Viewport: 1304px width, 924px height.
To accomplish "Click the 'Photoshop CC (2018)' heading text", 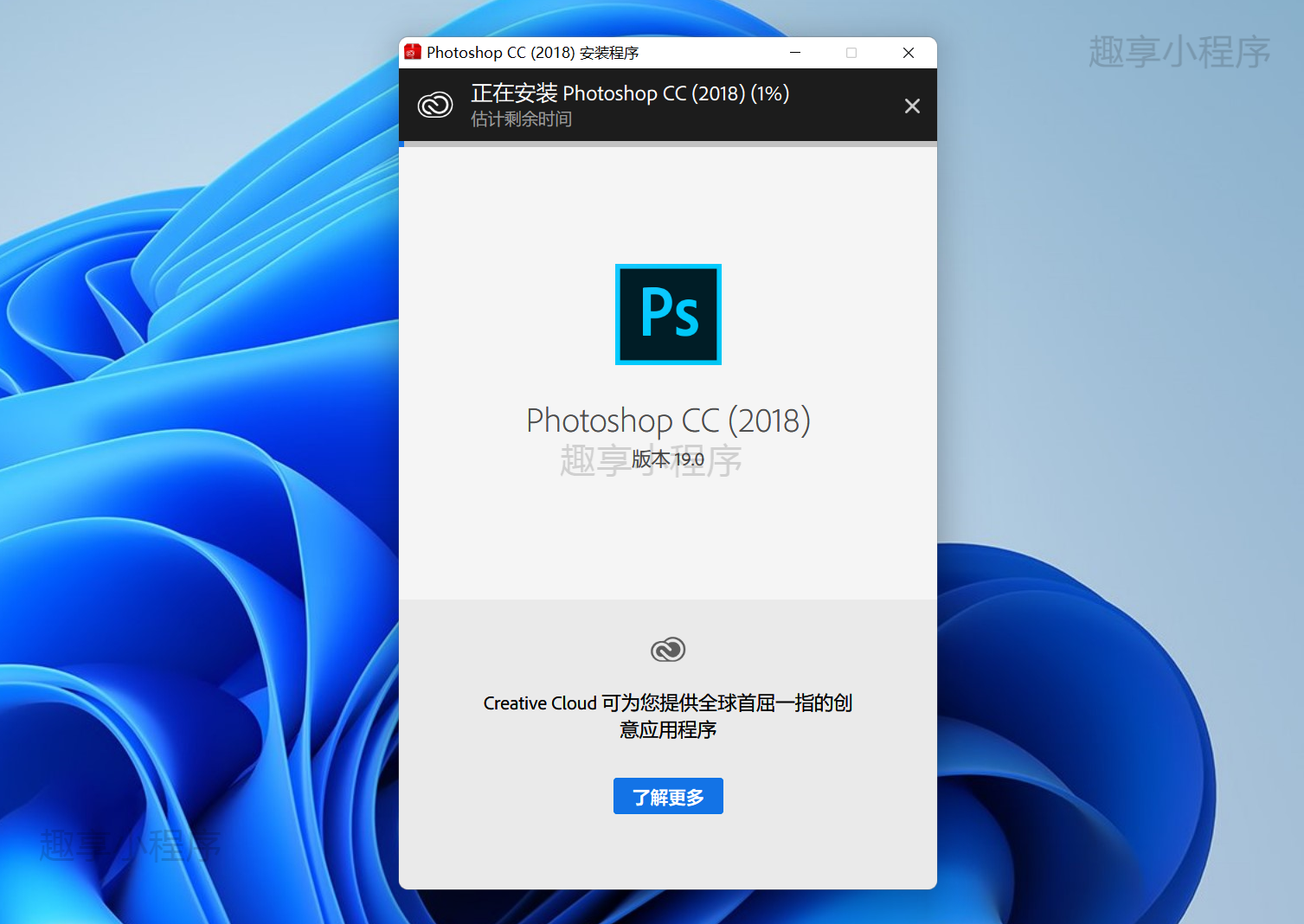I will click(x=668, y=421).
